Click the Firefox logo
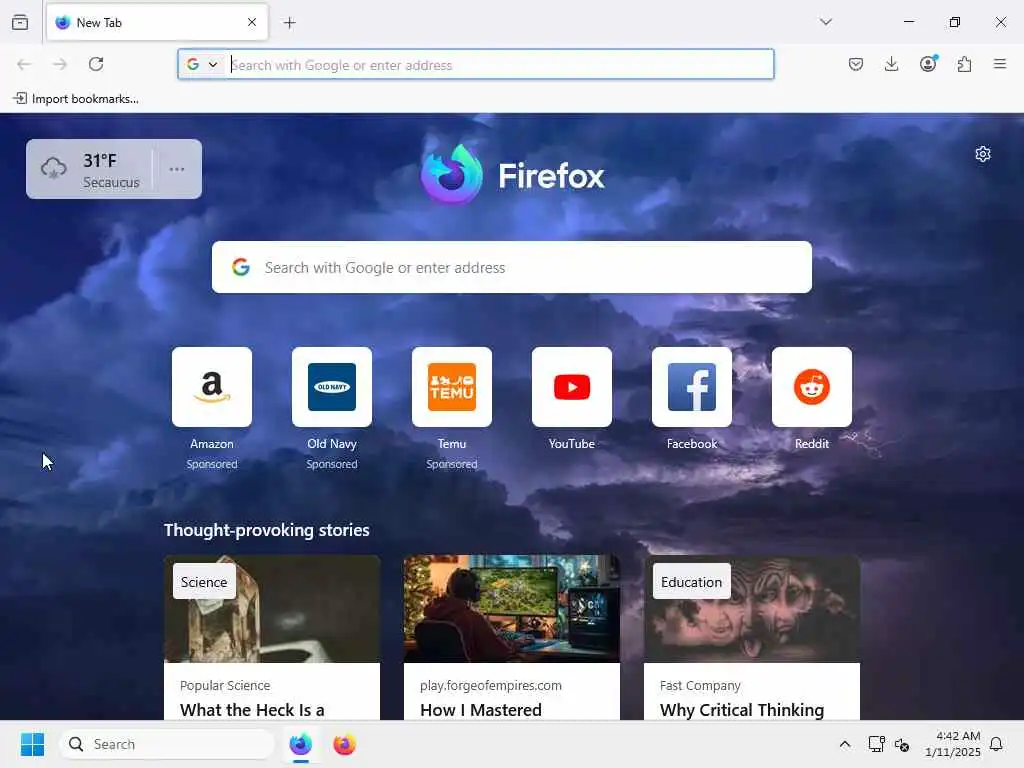 [x=513, y=175]
